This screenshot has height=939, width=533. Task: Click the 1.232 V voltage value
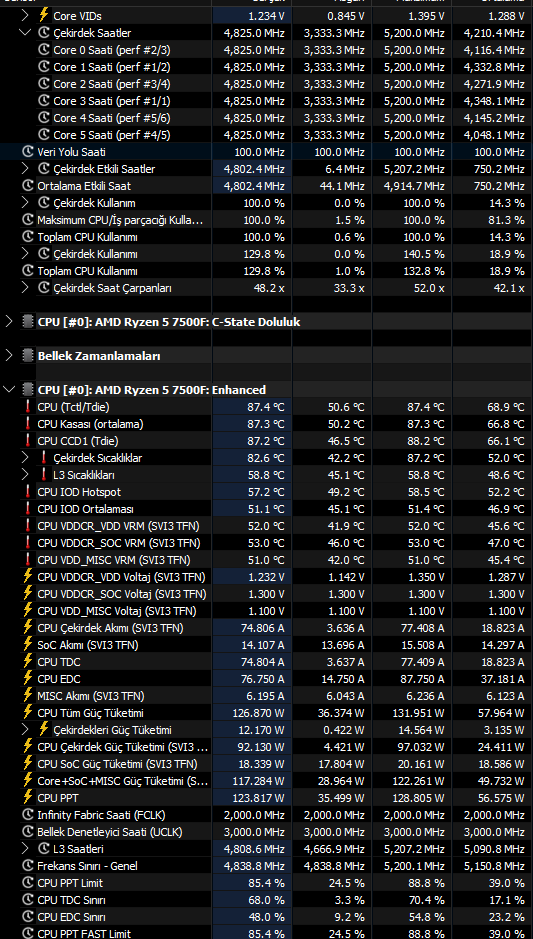pyautogui.click(x=266, y=577)
